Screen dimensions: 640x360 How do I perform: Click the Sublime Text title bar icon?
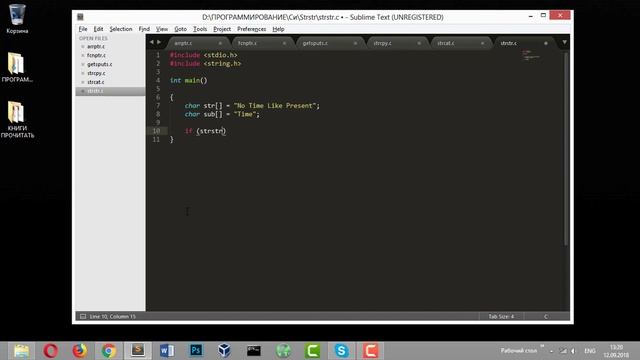point(80,17)
